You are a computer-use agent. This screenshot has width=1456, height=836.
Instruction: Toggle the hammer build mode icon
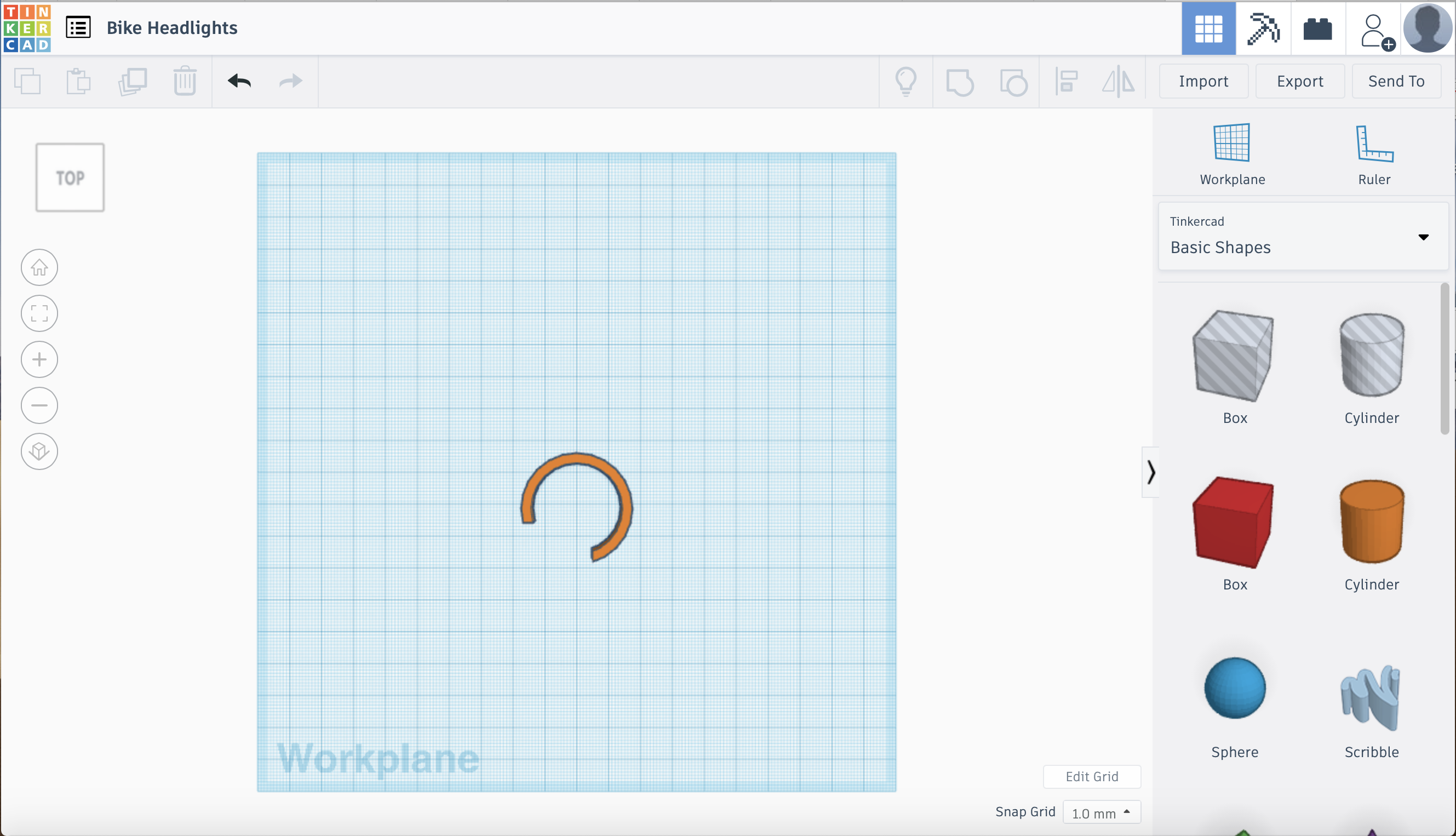(1263, 27)
